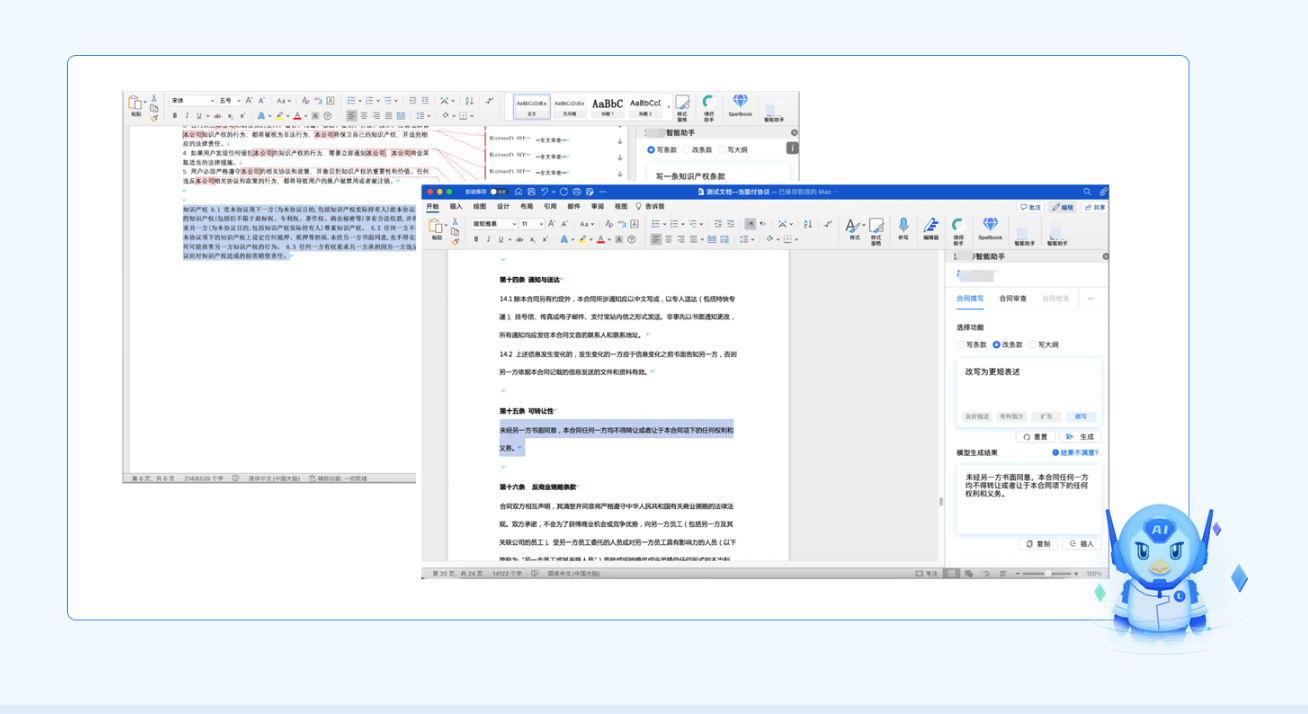This screenshot has width=1308, height=714.
Task: Click the 编辑 mode button
Action: pos(1062,207)
